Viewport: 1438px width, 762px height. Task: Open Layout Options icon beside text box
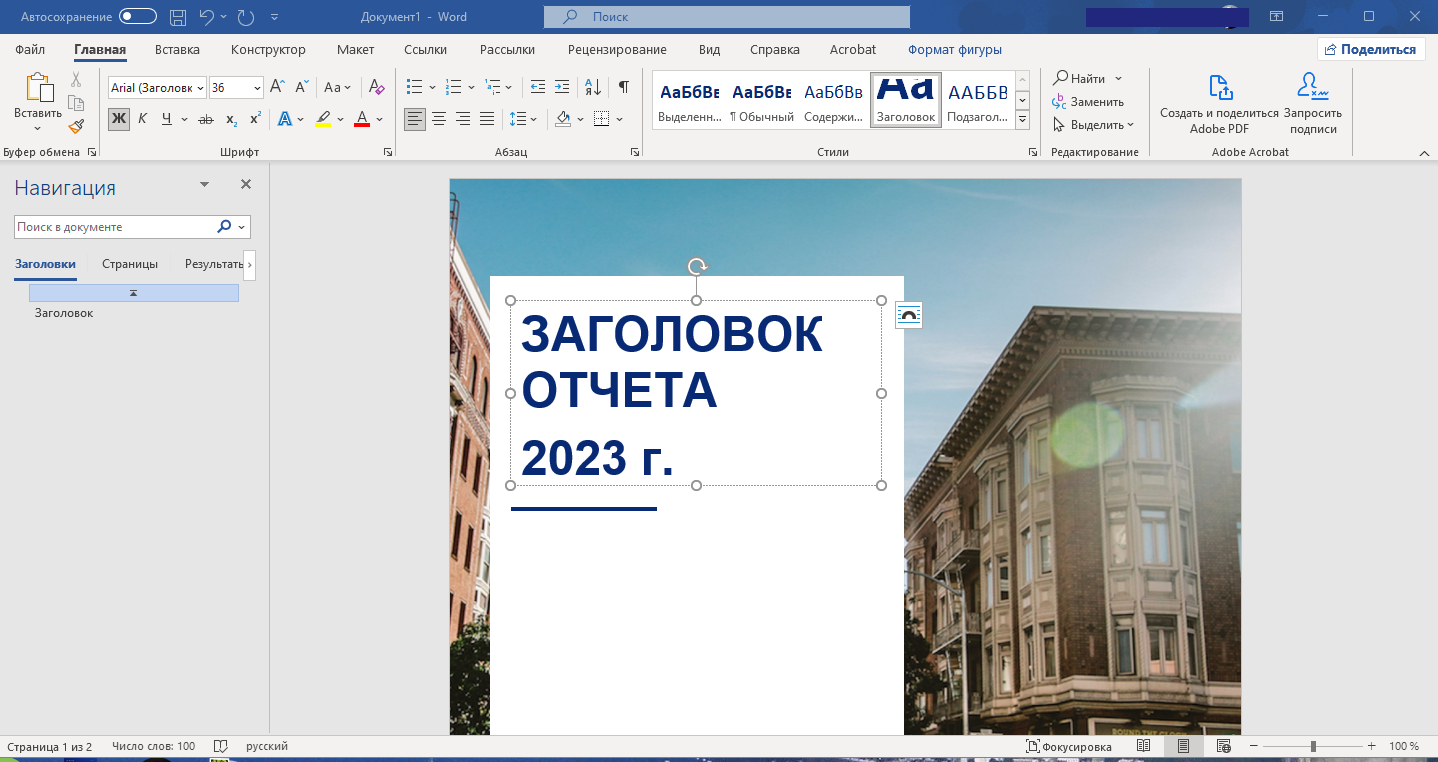908,315
